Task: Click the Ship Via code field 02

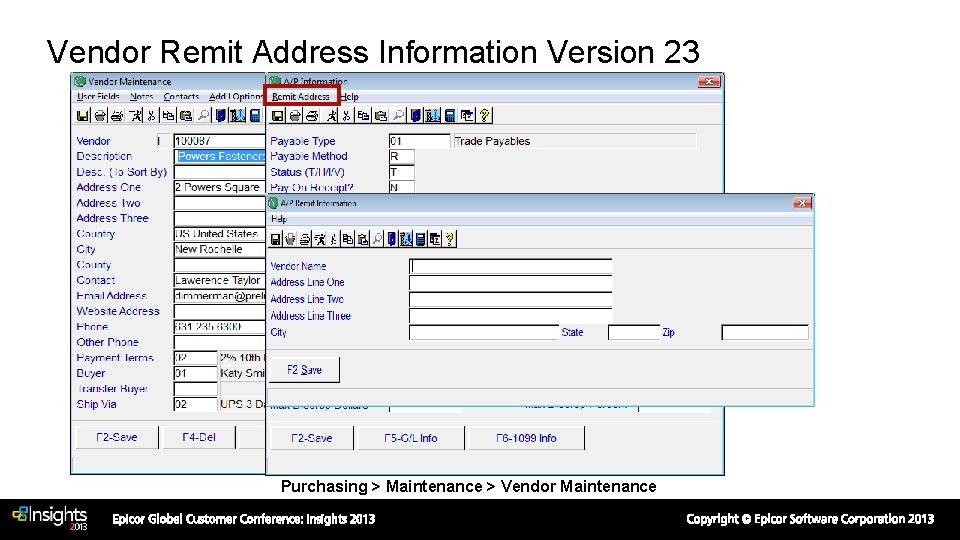Action: point(195,404)
